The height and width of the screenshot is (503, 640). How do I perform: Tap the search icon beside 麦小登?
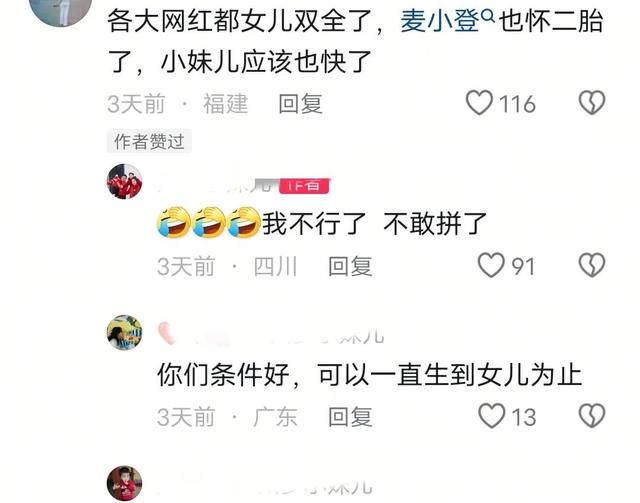pos(488,16)
